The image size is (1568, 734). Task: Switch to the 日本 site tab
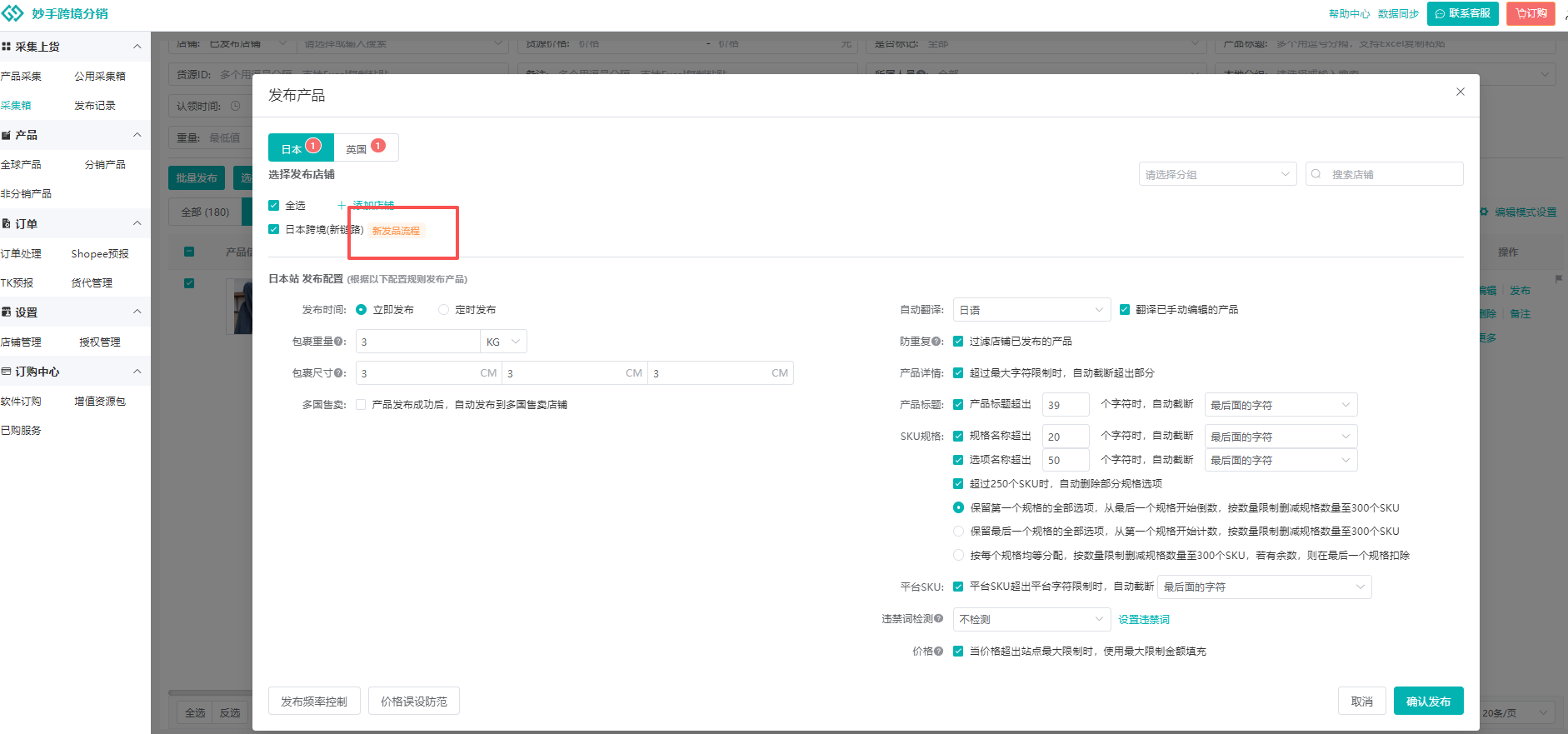[301, 147]
